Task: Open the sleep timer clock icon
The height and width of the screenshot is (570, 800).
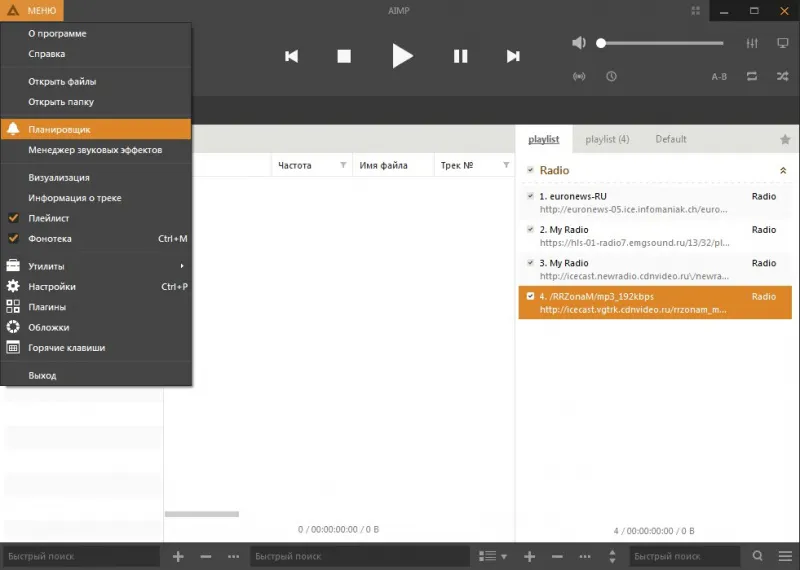Action: pyautogui.click(x=611, y=76)
